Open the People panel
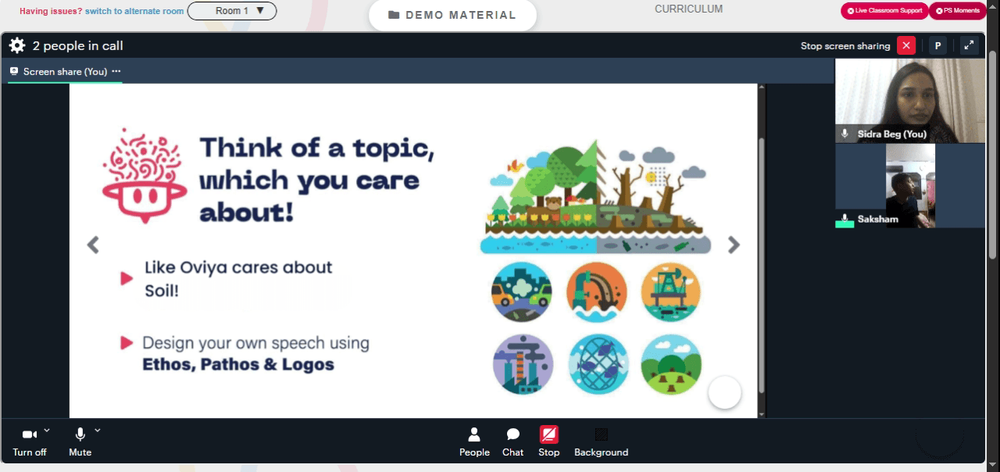Image resolution: width=1000 pixels, height=472 pixels. click(474, 442)
